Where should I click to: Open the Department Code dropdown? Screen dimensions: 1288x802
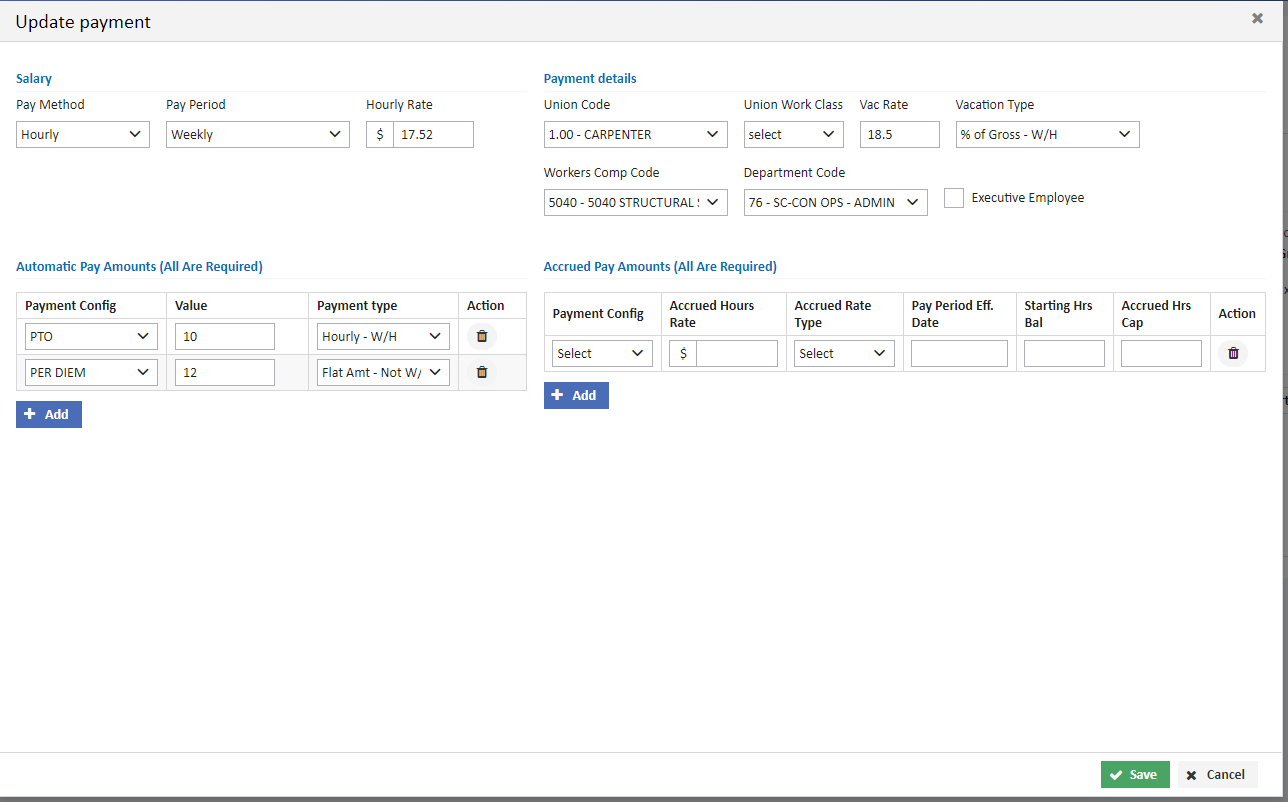836,202
